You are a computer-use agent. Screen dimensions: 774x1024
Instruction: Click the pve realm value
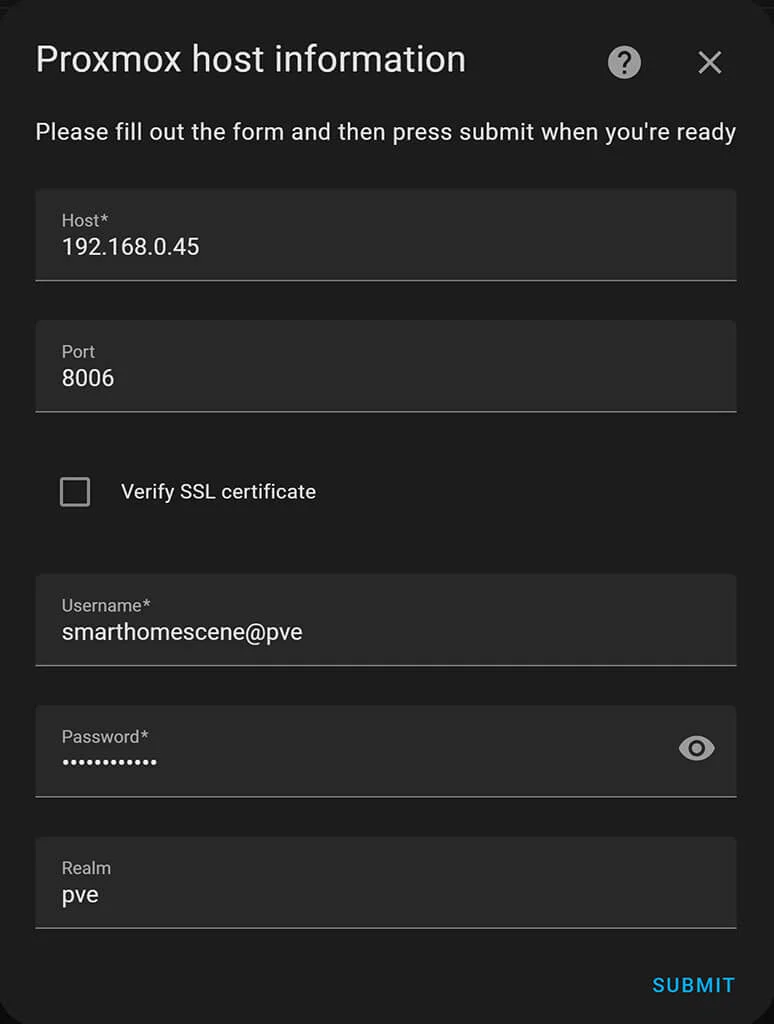pos(80,895)
